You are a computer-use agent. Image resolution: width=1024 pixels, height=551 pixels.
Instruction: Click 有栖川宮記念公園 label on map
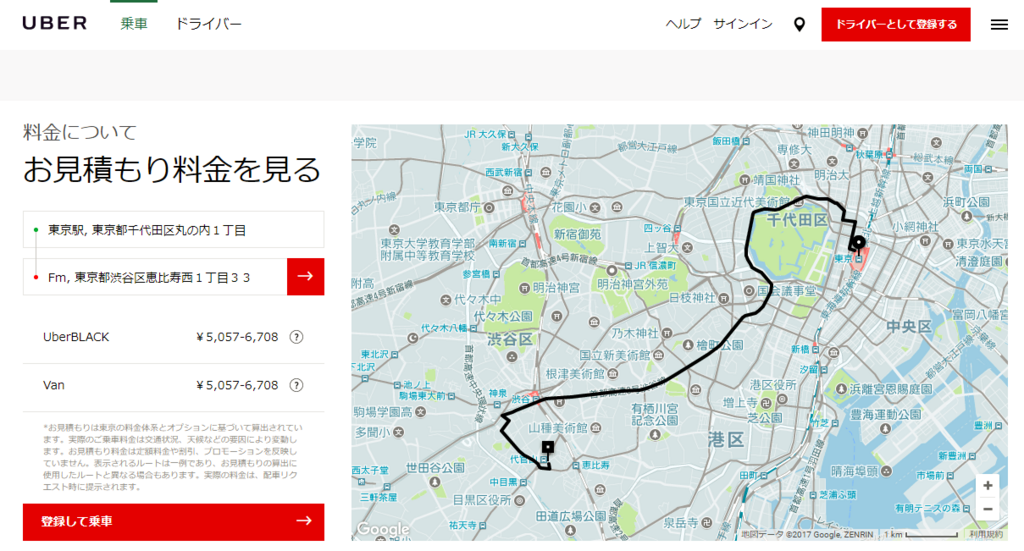click(654, 414)
